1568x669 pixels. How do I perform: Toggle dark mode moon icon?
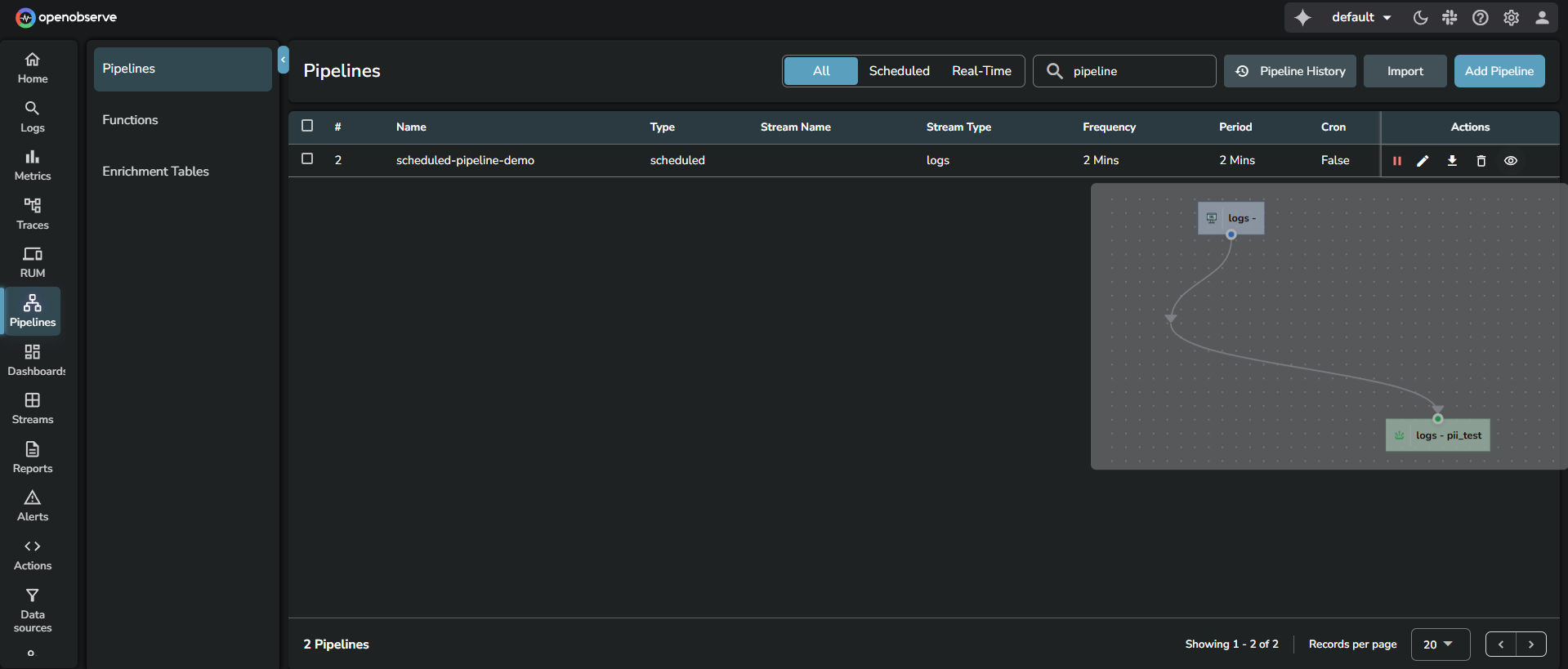1420,17
